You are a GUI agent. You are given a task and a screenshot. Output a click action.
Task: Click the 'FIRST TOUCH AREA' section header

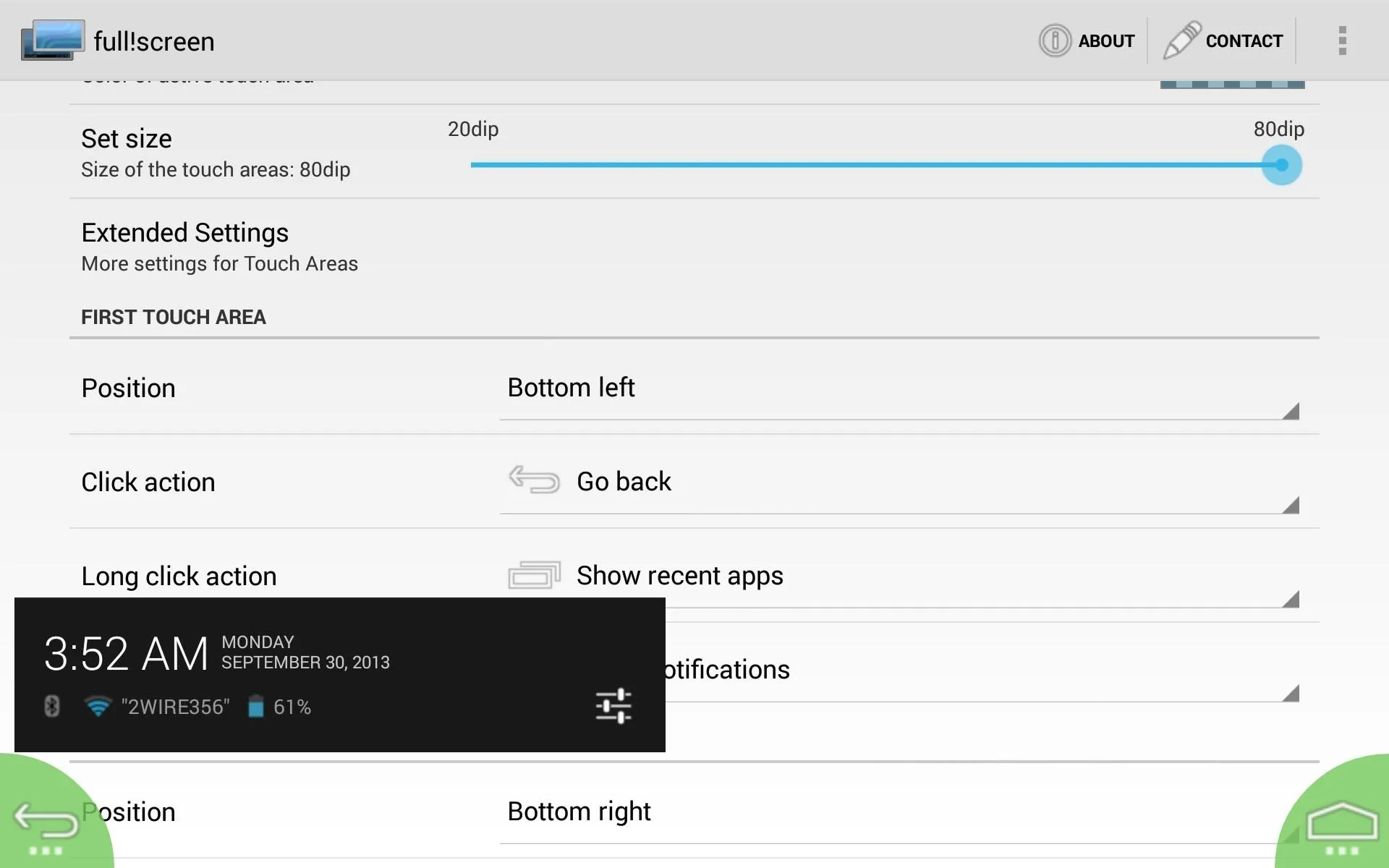(174, 317)
